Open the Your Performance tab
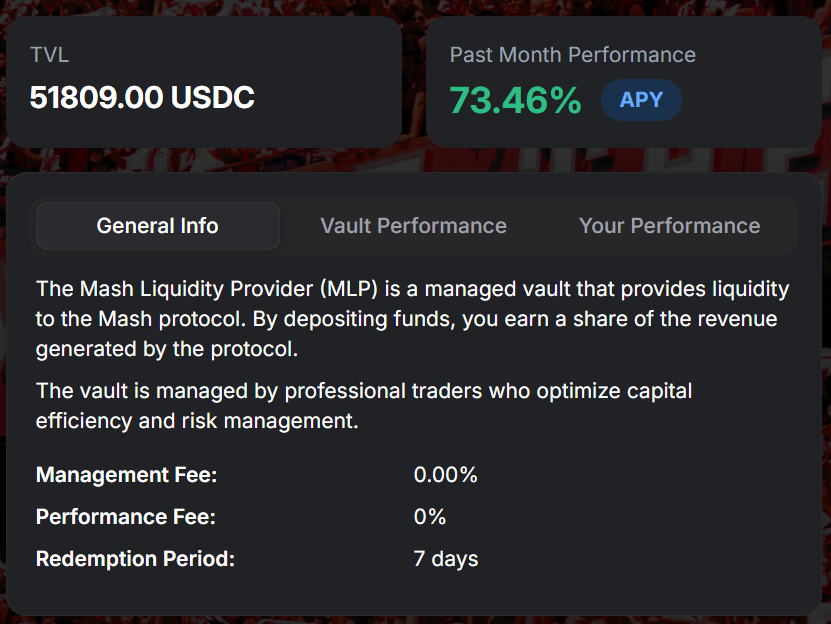Image resolution: width=831 pixels, height=624 pixels. 669,226
